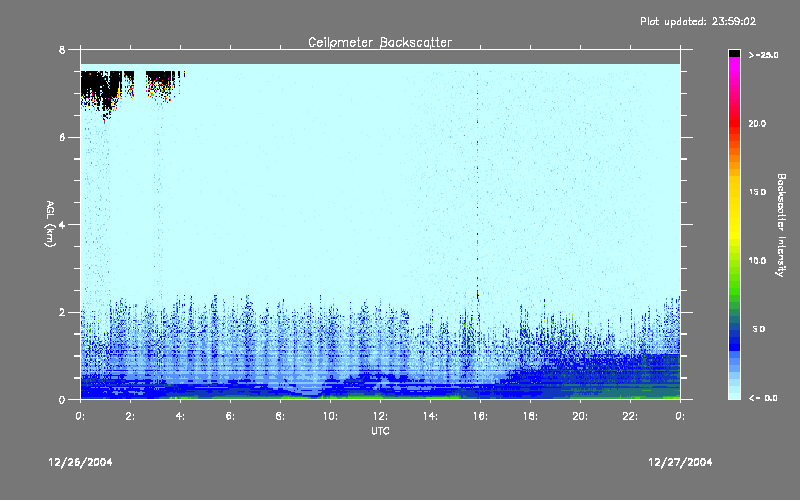
Task: Click the first '0:' label starting the UTC axis
Action: pos(80,416)
